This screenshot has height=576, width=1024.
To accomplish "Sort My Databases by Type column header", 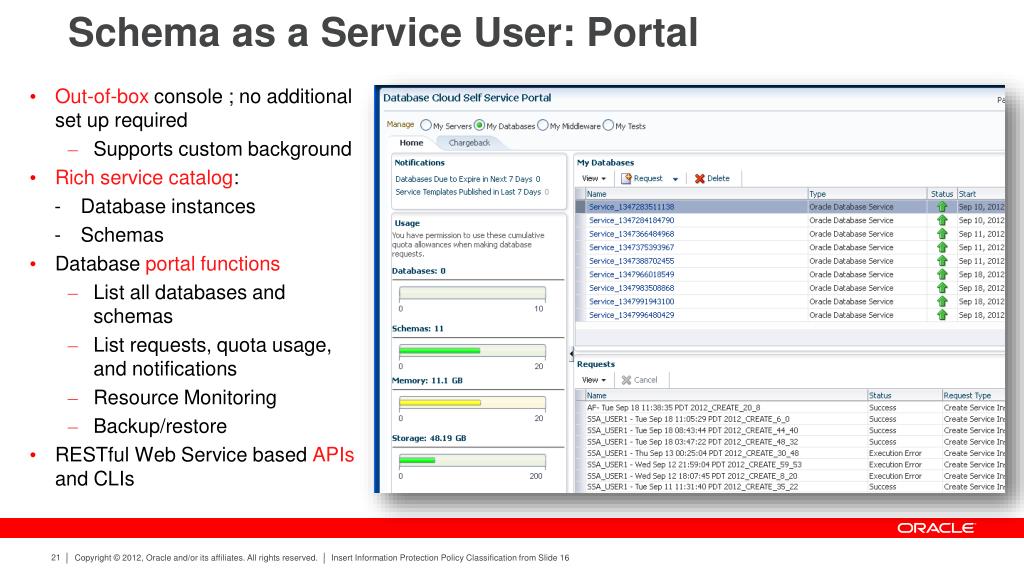I will click(x=867, y=194).
